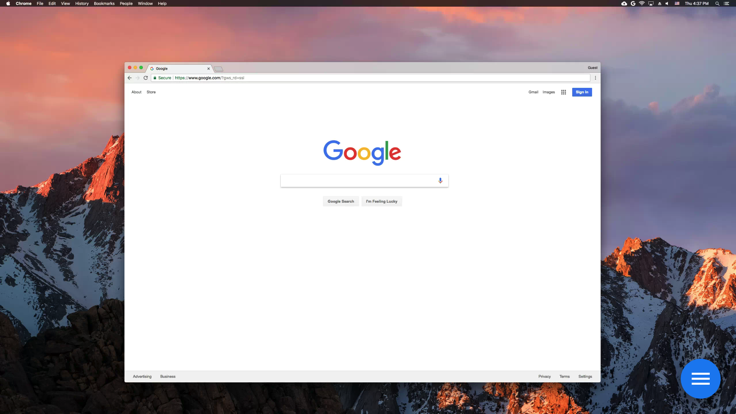This screenshot has height=414, width=736.
Task: Open the Gmail link
Action: click(x=533, y=92)
